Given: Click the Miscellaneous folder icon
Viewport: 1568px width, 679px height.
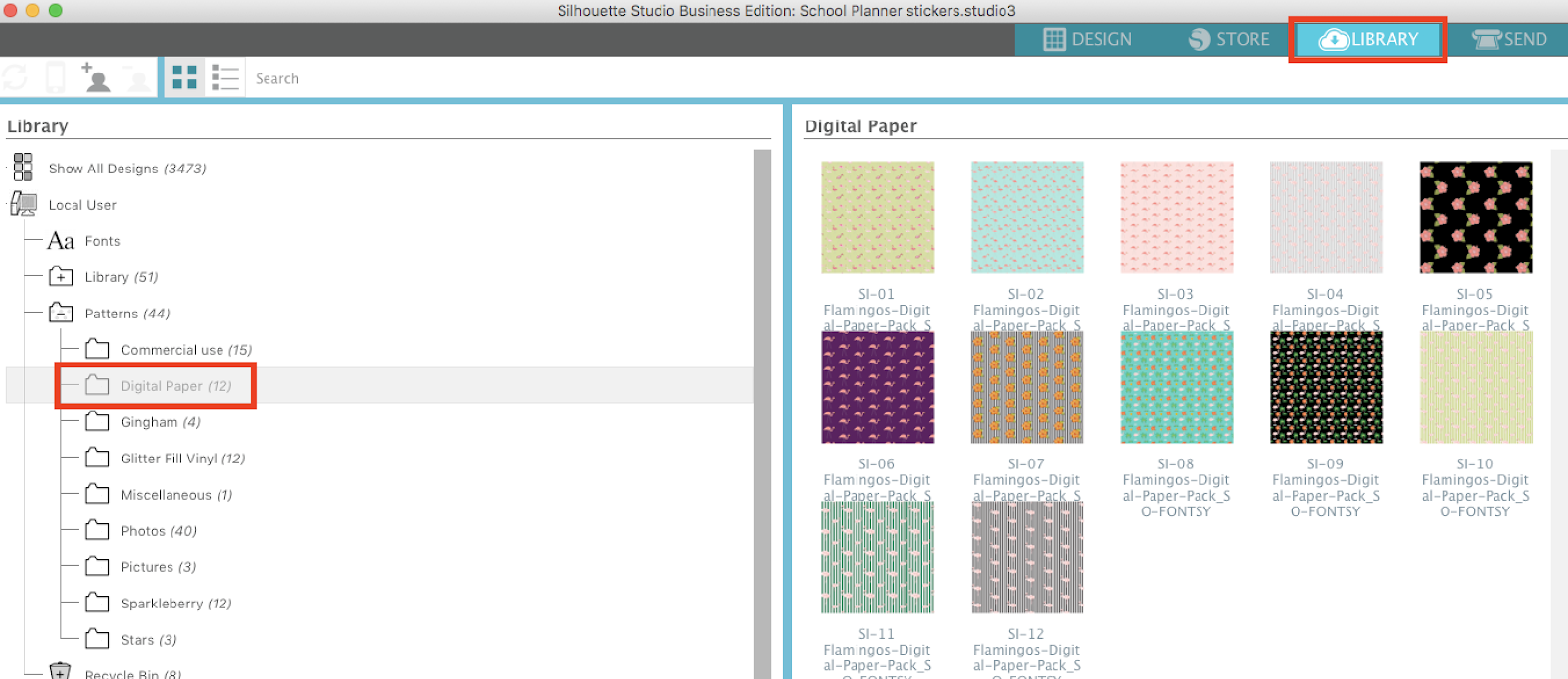Looking at the screenshot, I should pos(97,493).
